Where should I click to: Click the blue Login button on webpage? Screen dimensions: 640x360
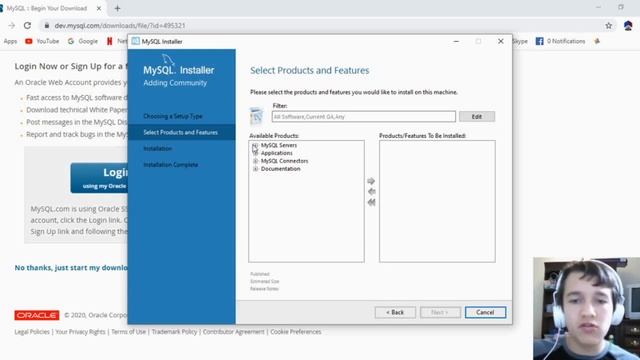click(x=99, y=178)
